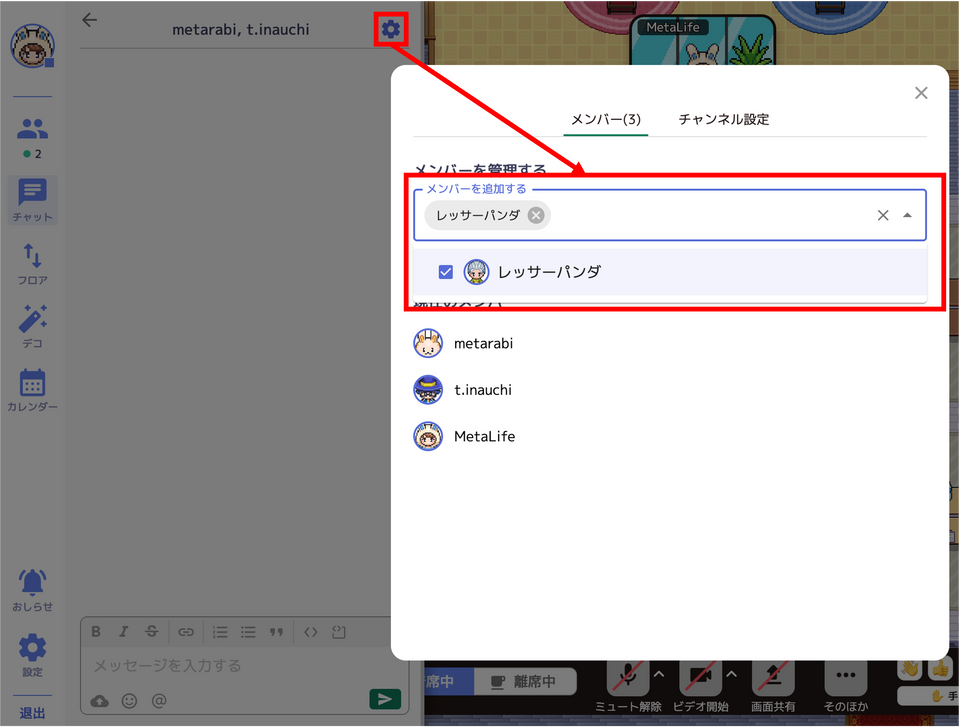The height and width of the screenshot is (727, 960).
Task: Click the MetaLife member name
Action: coord(485,437)
